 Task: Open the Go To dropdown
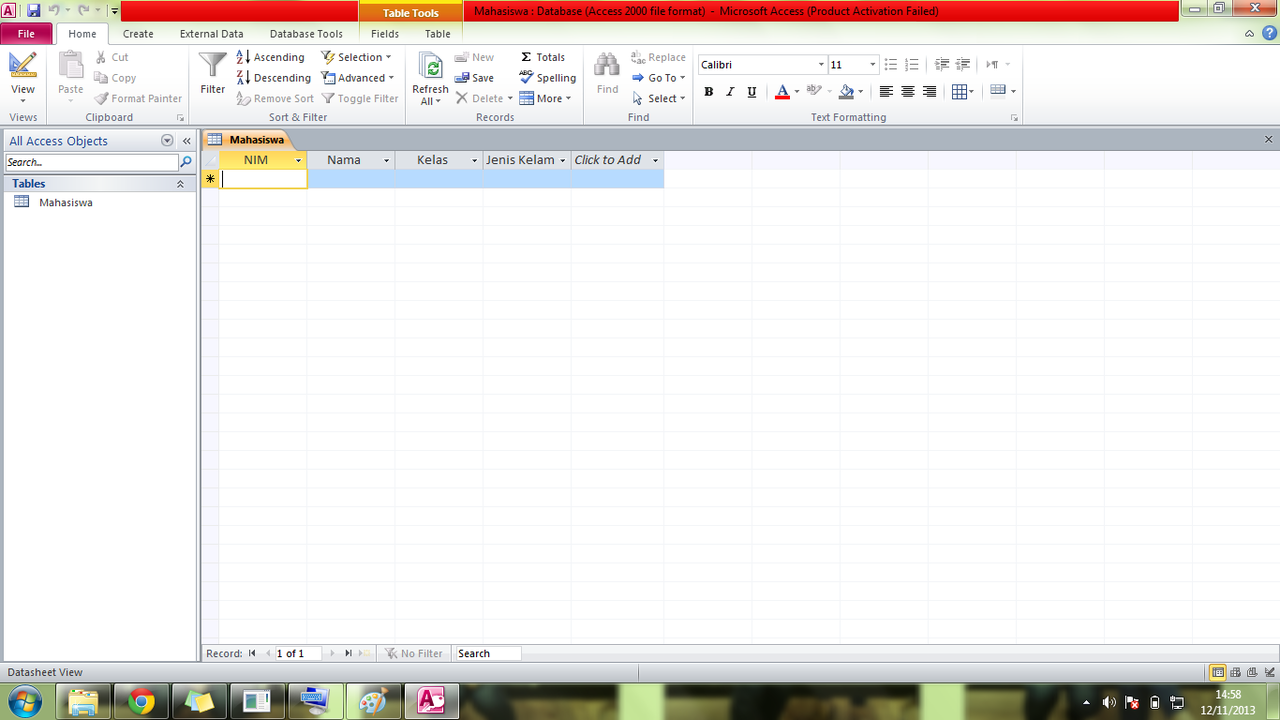(x=659, y=78)
